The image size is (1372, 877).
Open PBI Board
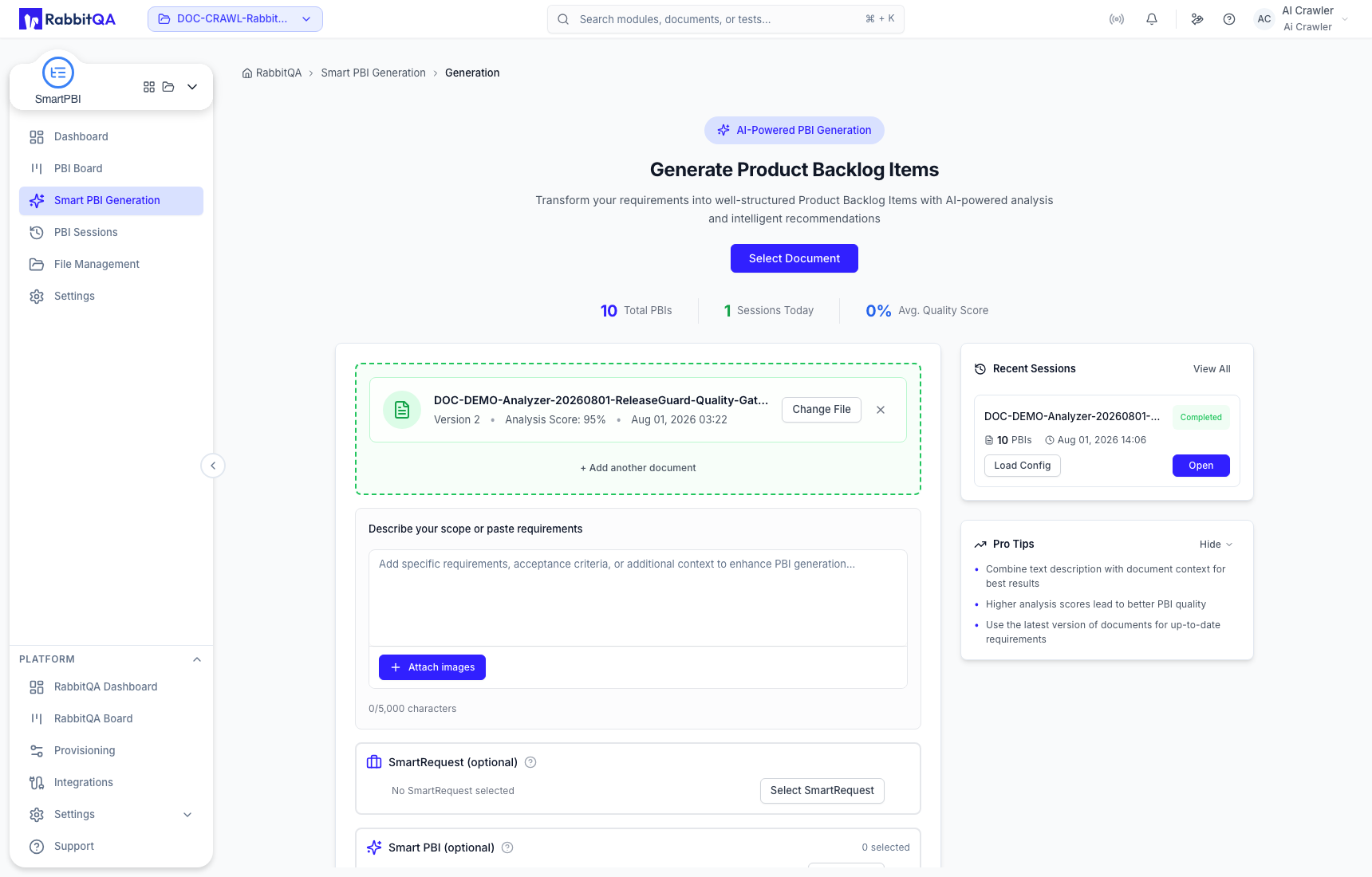tap(111, 169)
